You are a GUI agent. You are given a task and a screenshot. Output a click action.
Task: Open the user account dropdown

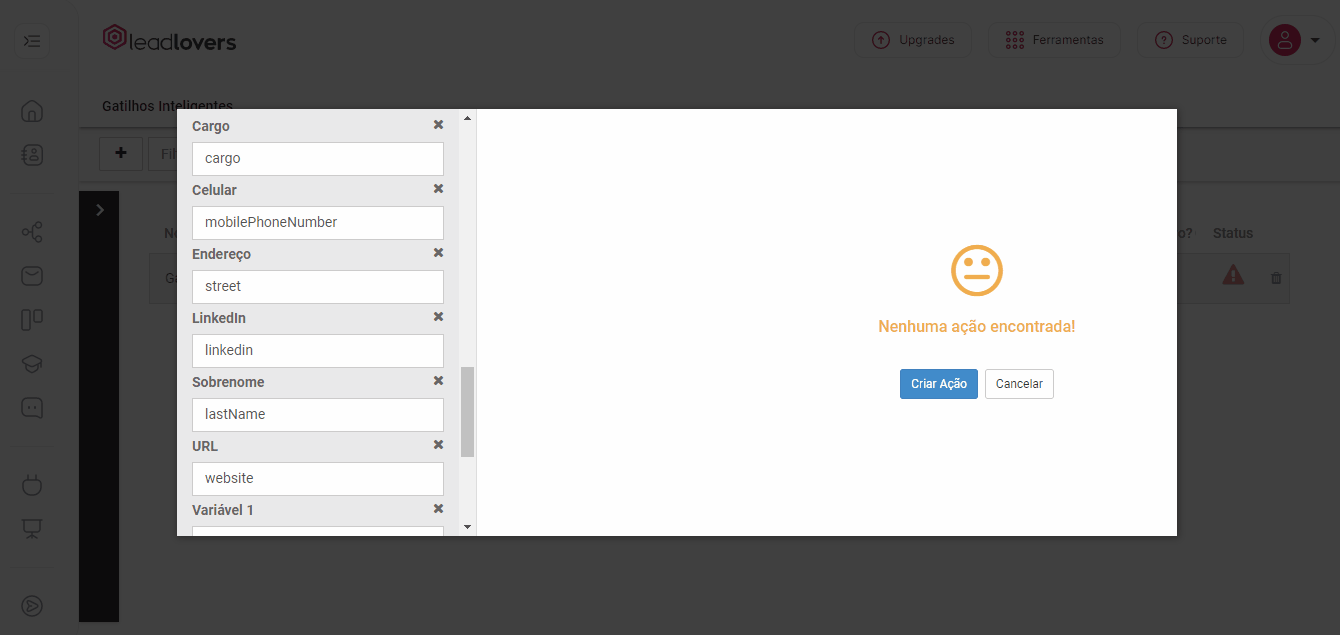pos(1295,40)
